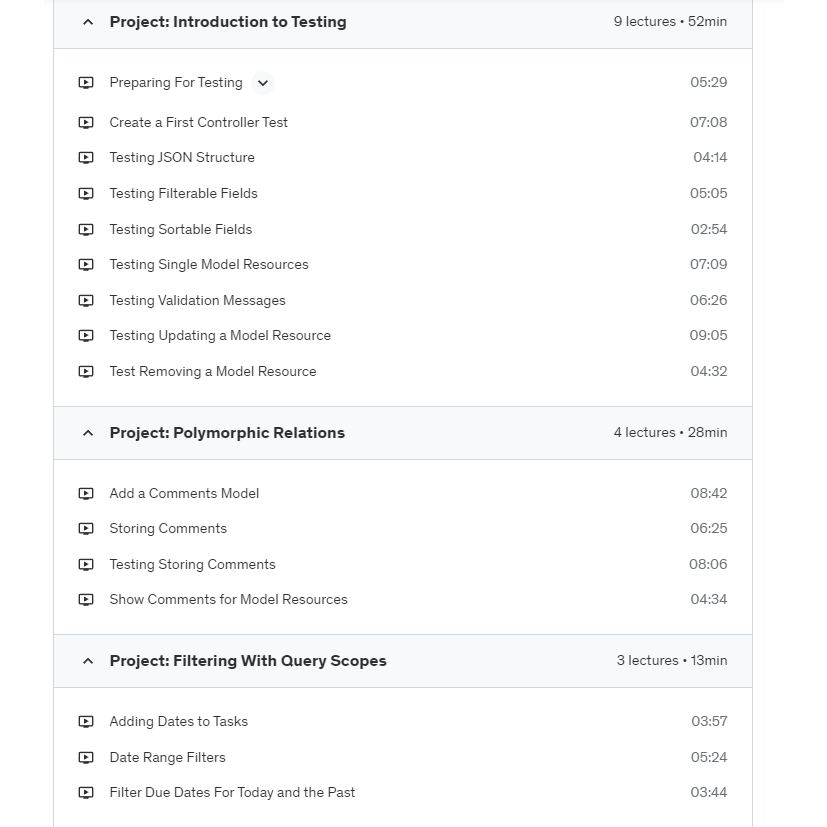
Task: Collapse the Introduction to Testing section
Action: (x=88, y=22)
